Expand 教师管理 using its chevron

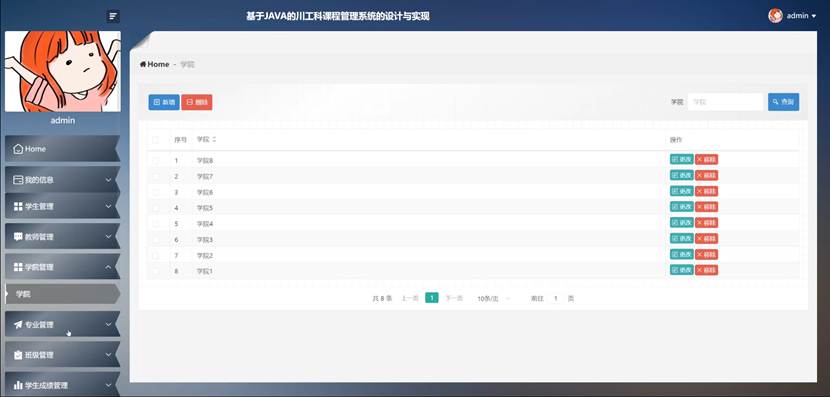tap(108, 237)
